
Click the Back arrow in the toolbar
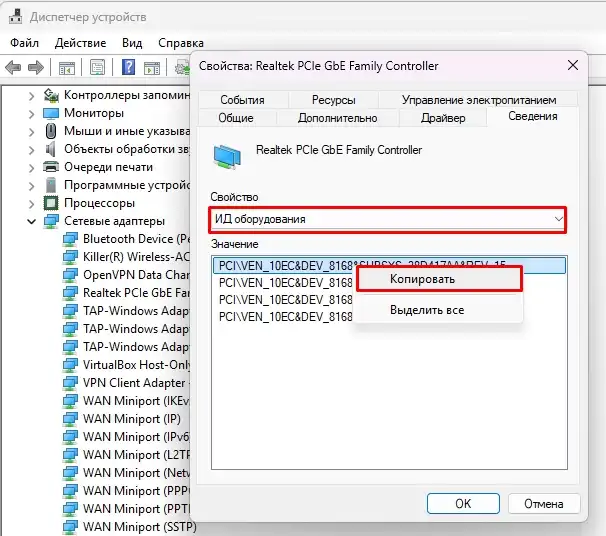(13, 68)
